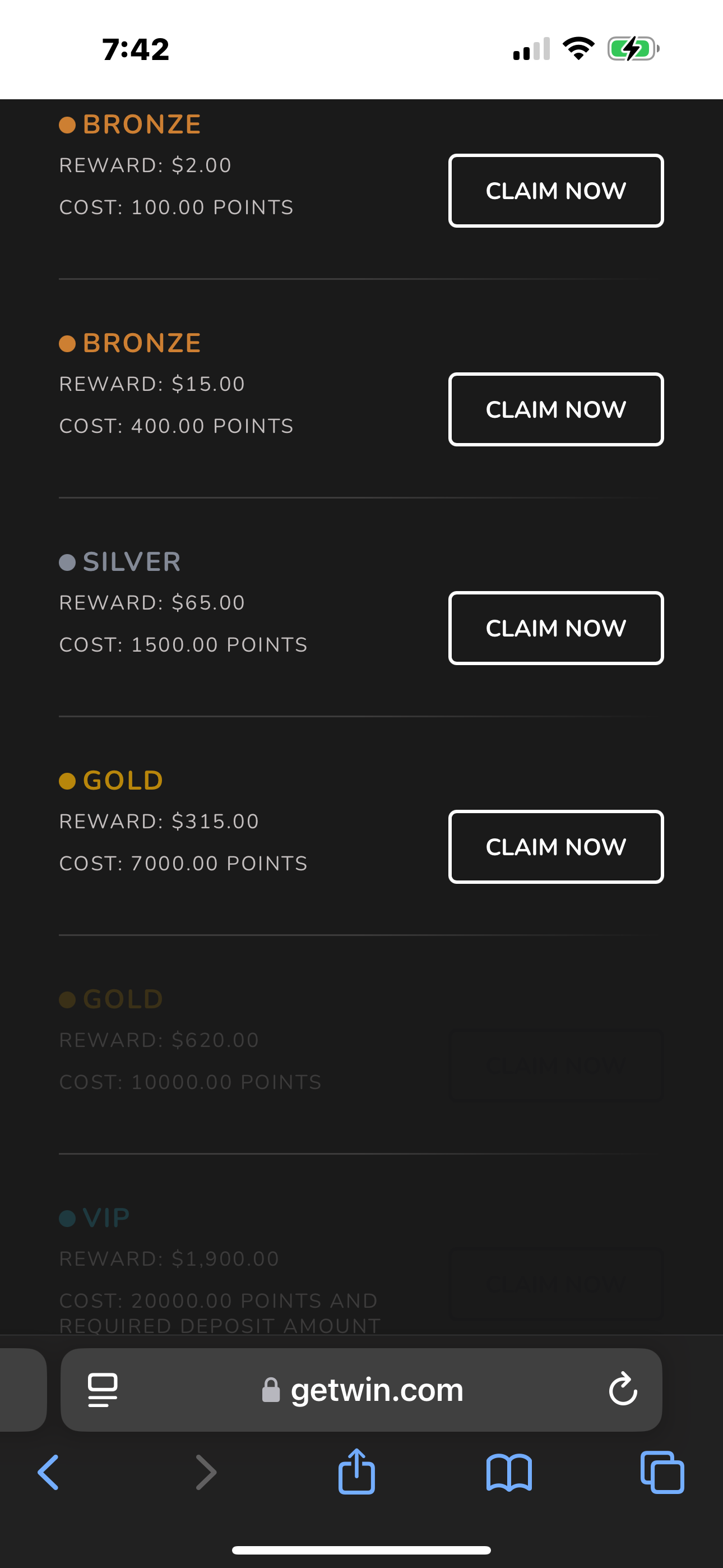Tap the battery charging status icon
Viewport: 723px width, 1568px height.
tap(633, 49)
